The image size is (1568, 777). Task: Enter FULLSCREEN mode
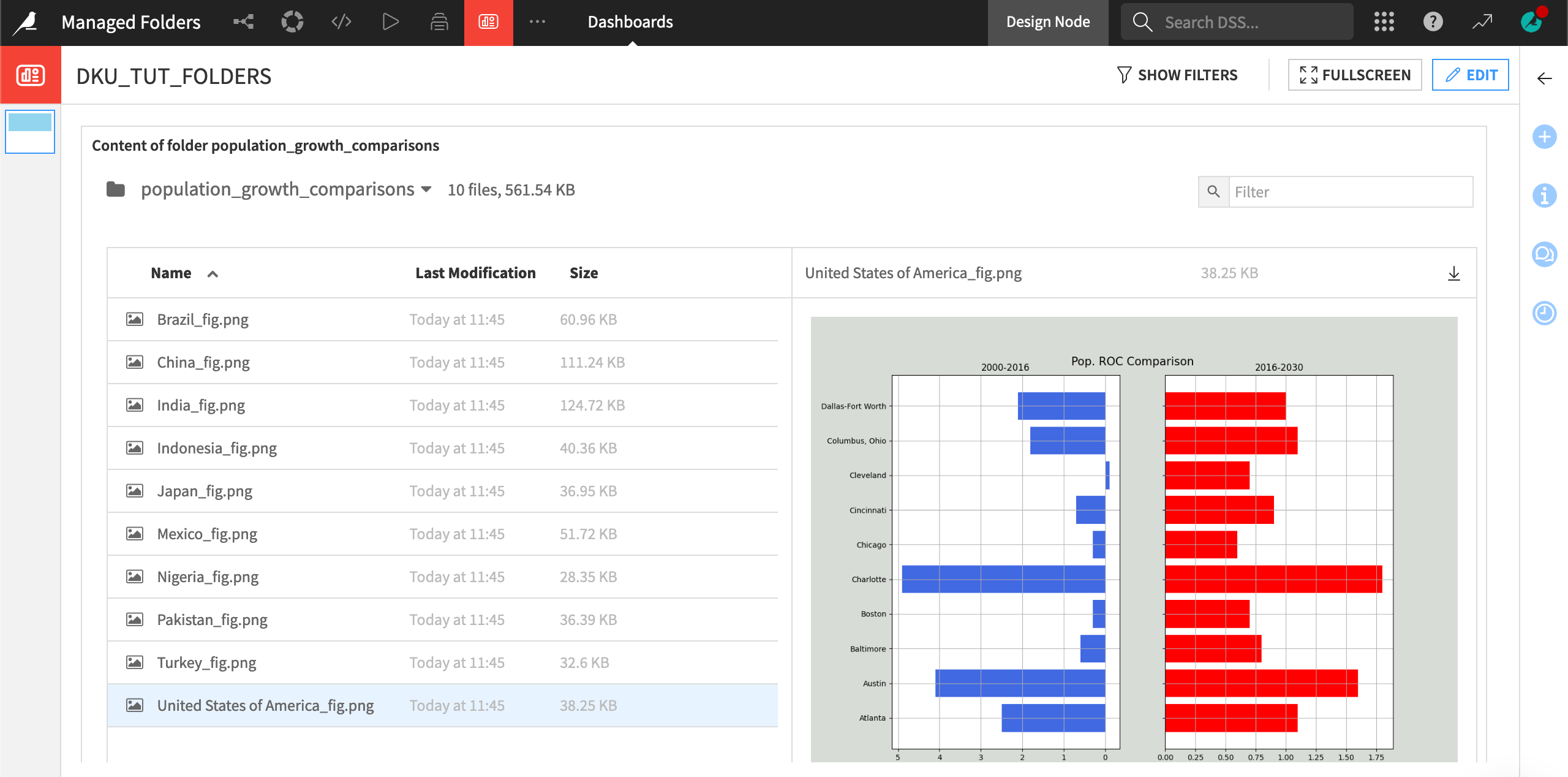pyautogui.click(x=1354, y=75)
